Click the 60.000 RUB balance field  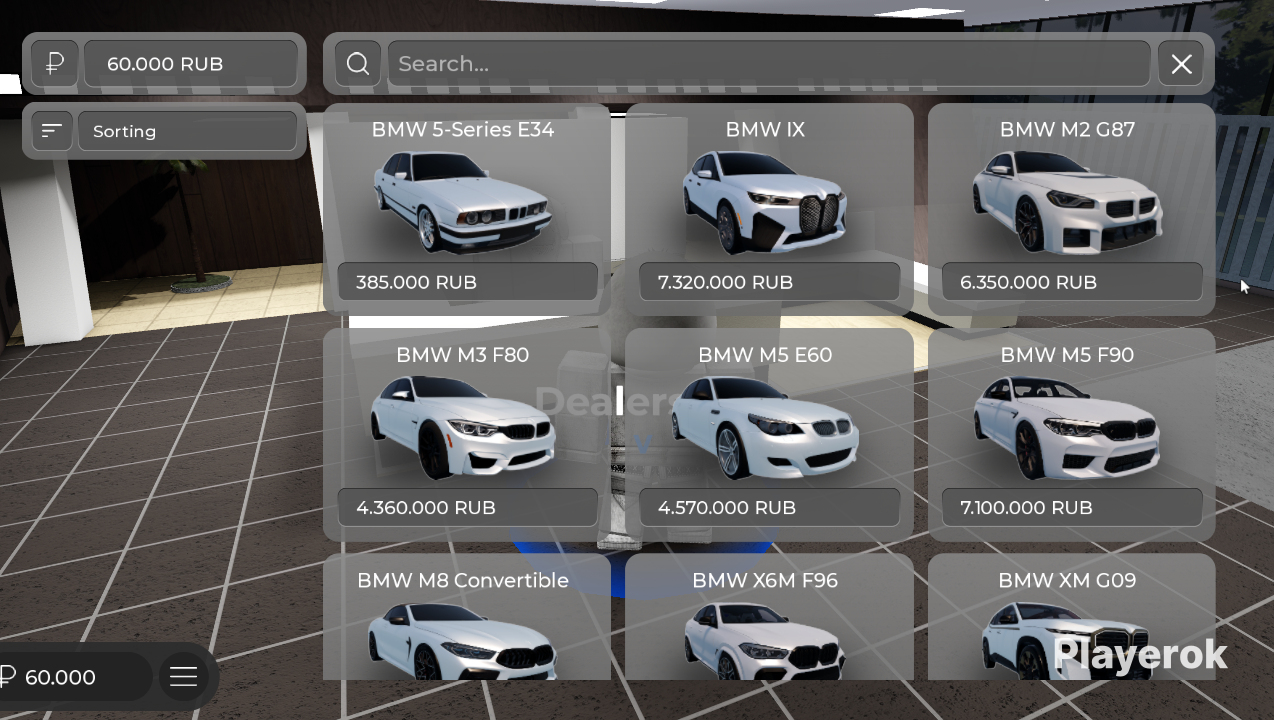[191, 64]
